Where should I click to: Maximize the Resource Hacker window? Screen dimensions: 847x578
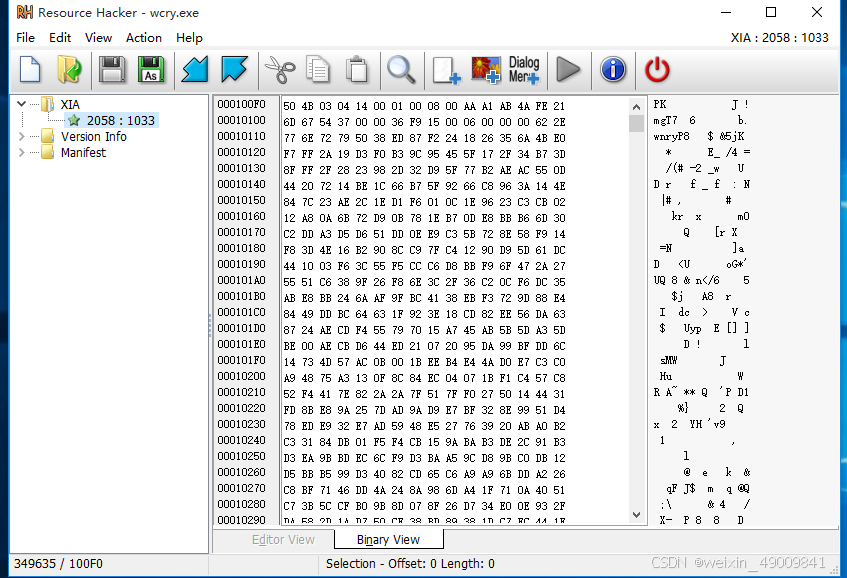click(771, 12)
